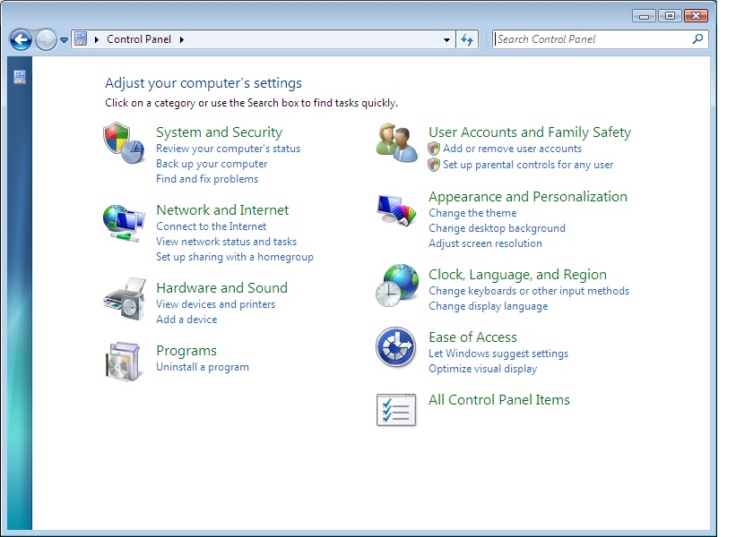Select Optimize visual display
Image resolution: width=753 pixels, height=537 pixels.
pyautogui.click(x=483, y=369)
